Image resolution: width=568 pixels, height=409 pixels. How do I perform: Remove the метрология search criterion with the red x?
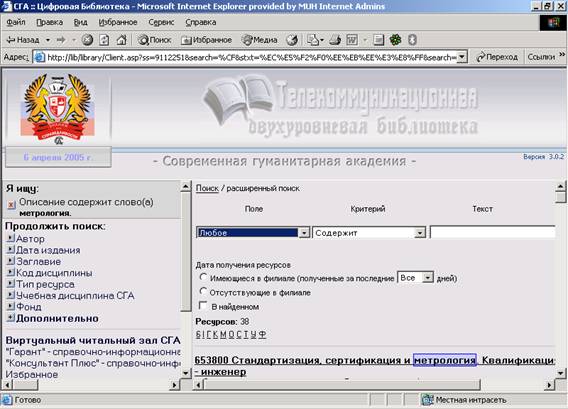tap(11, 205)
